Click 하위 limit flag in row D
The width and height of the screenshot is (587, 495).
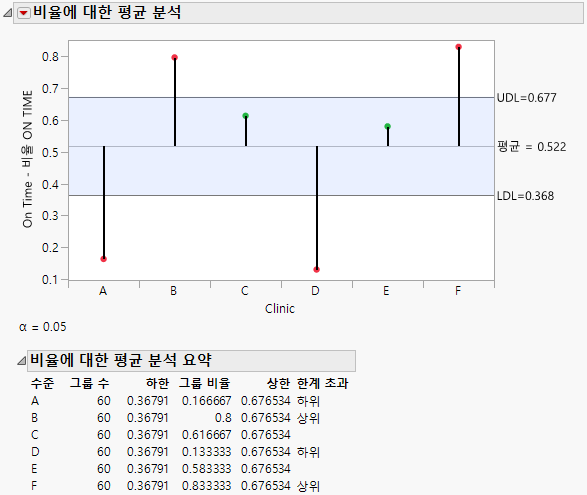pyautogui.click(x=308, y=452)
